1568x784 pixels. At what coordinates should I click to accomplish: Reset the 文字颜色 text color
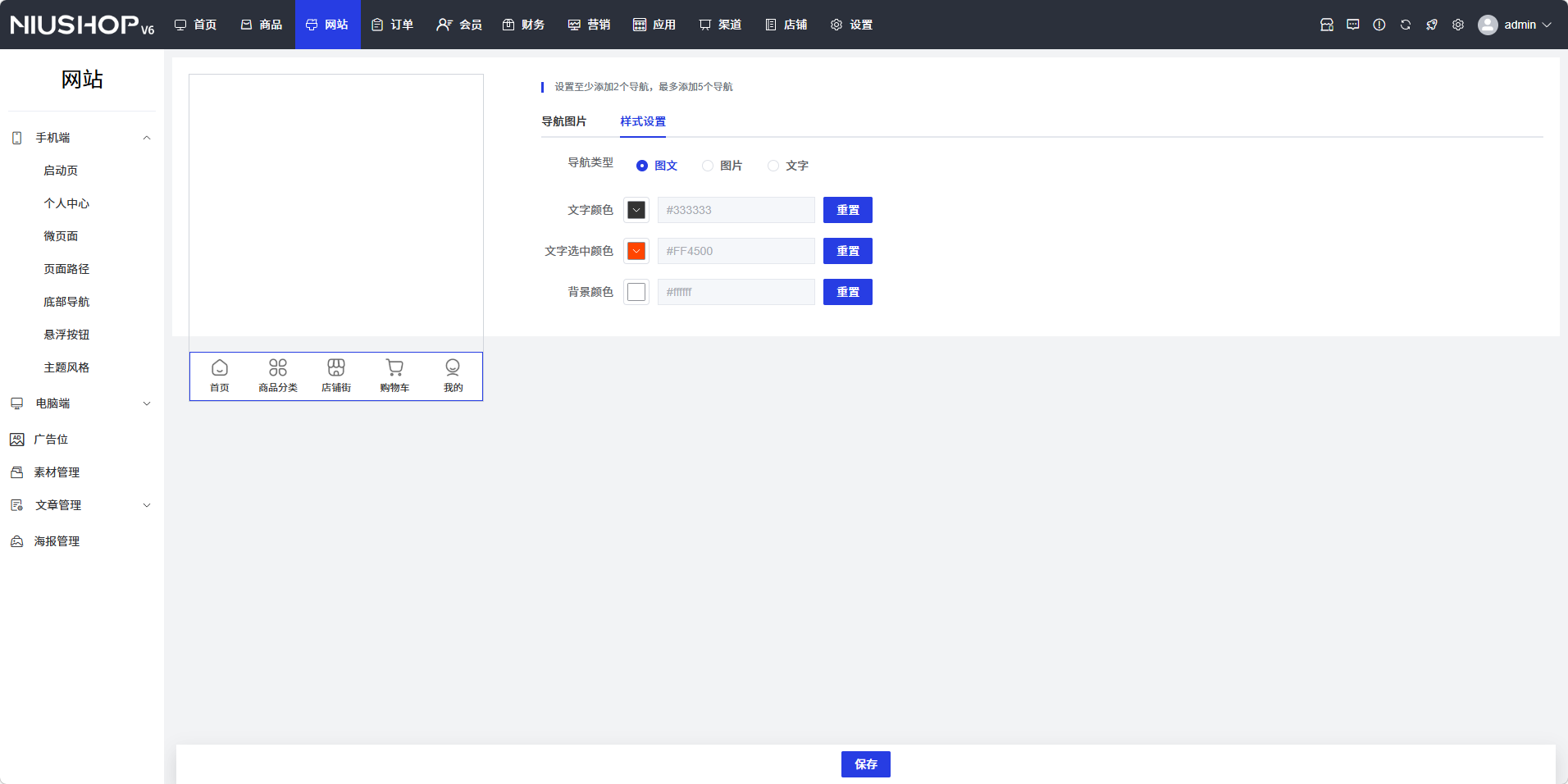[x=847, y=210]
